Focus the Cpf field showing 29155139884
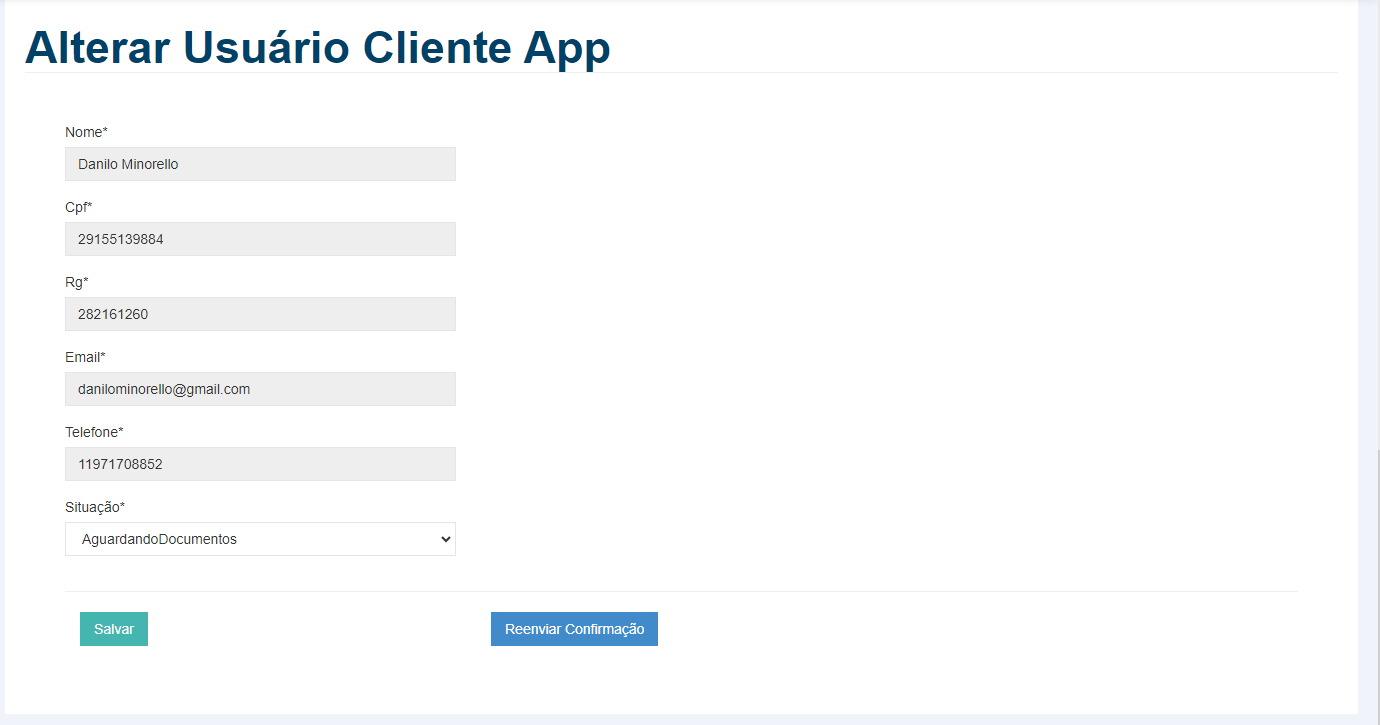1380x725 pixels. (x=260, y=239)
